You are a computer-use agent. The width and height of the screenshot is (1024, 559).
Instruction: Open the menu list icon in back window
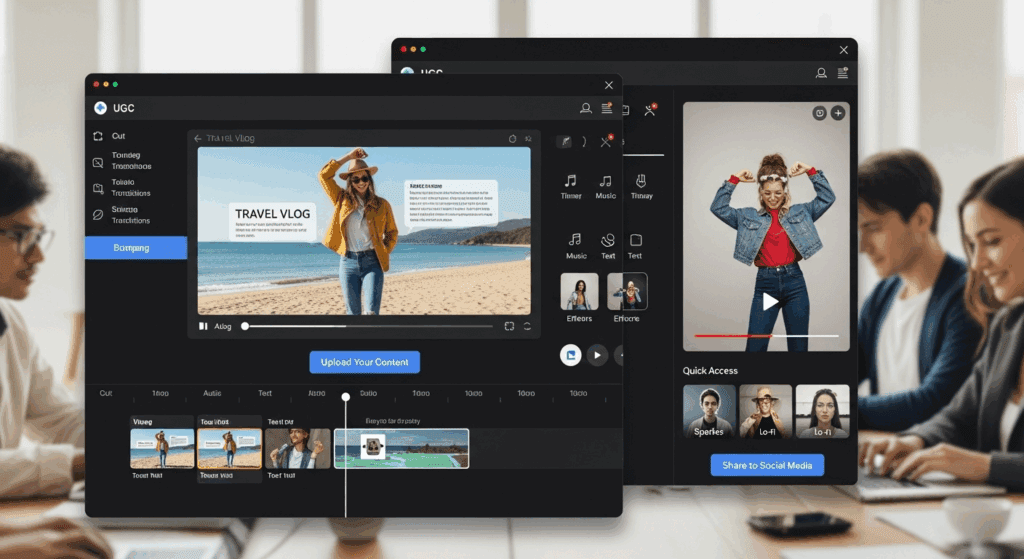click(x=842, y=72)
